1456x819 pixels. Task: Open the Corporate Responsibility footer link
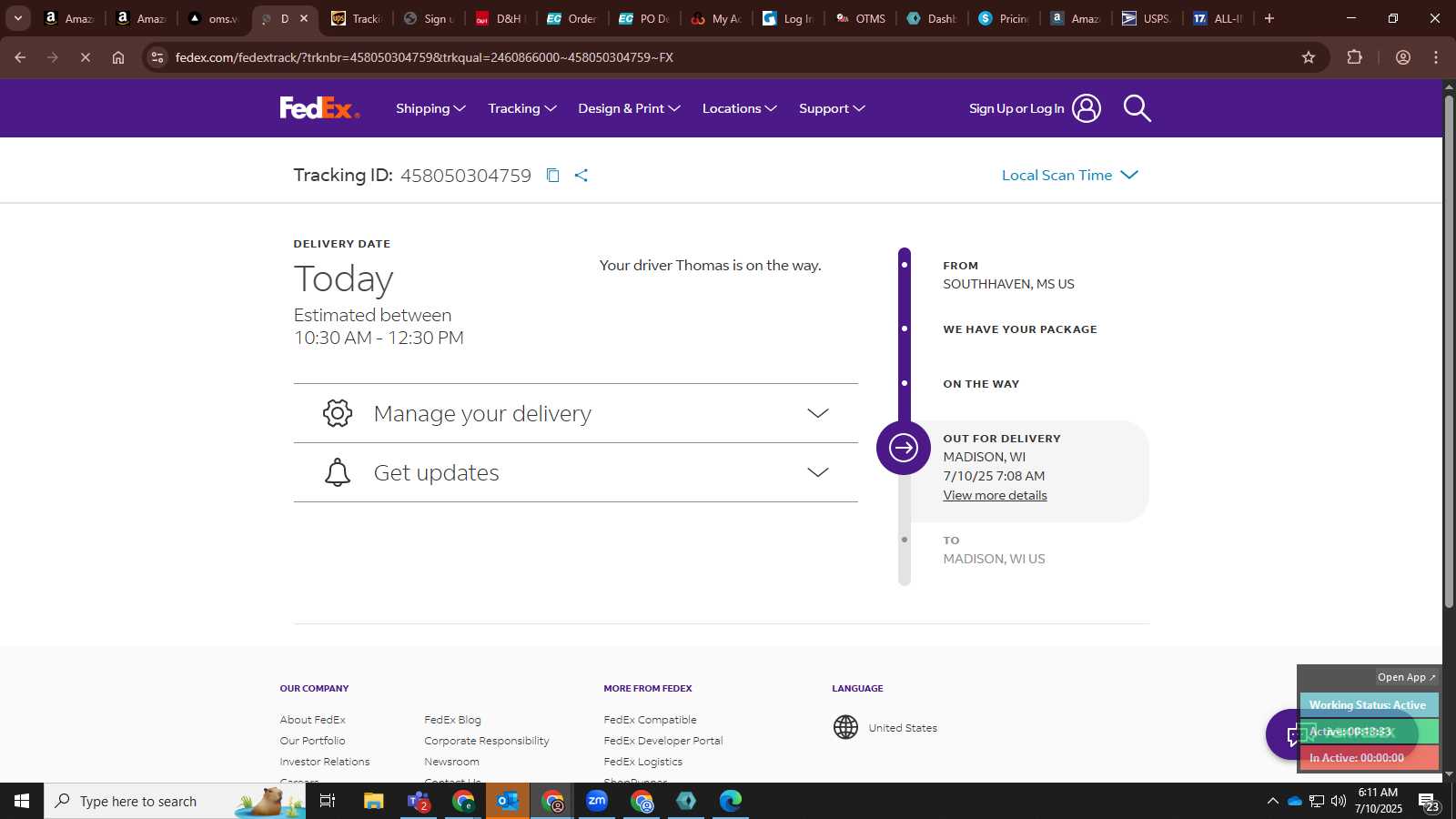(487, 741)
